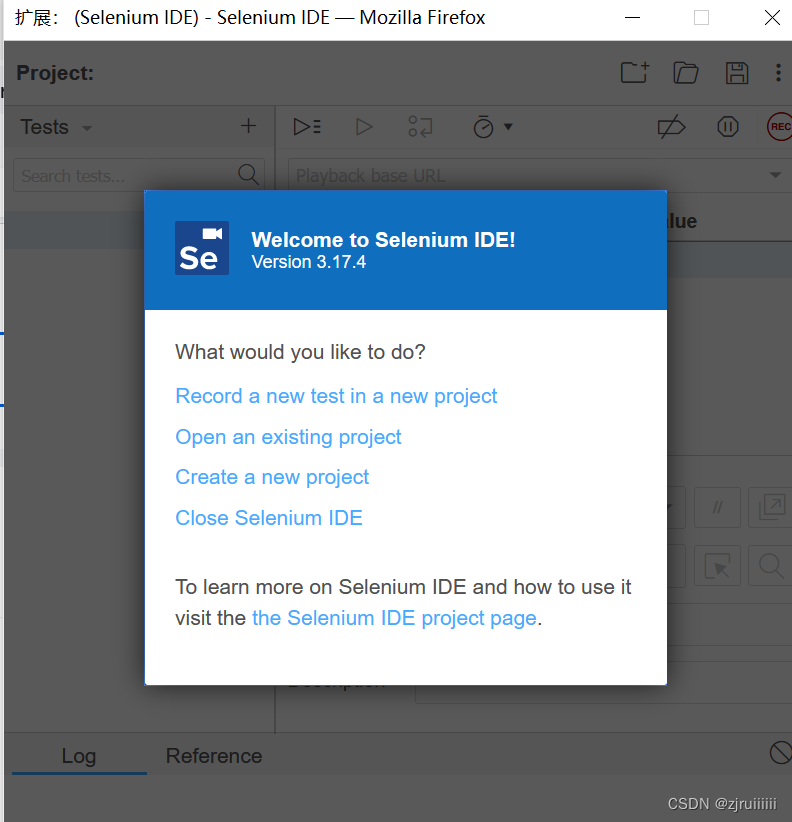Click the Selenium Se logo in dialog

(x=202, y=248)
